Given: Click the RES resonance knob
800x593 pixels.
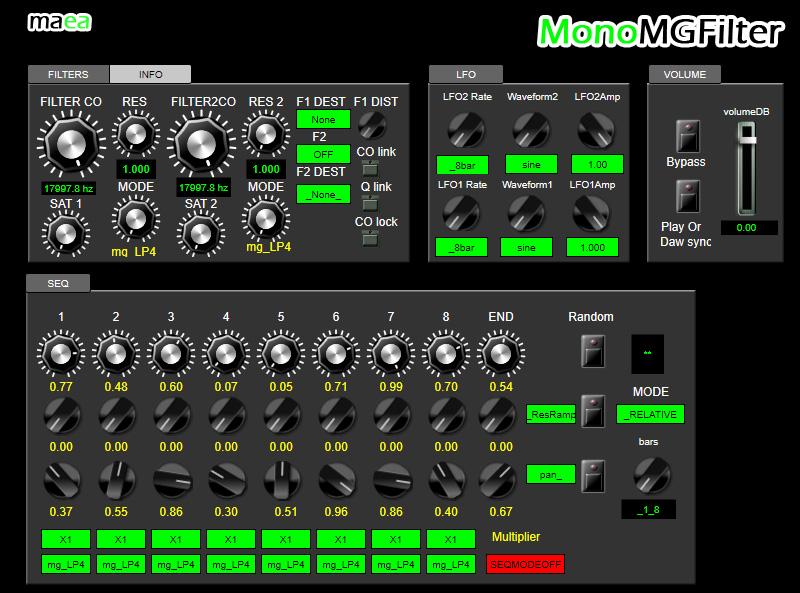Looking at the screenshot, I should (136, 134).
